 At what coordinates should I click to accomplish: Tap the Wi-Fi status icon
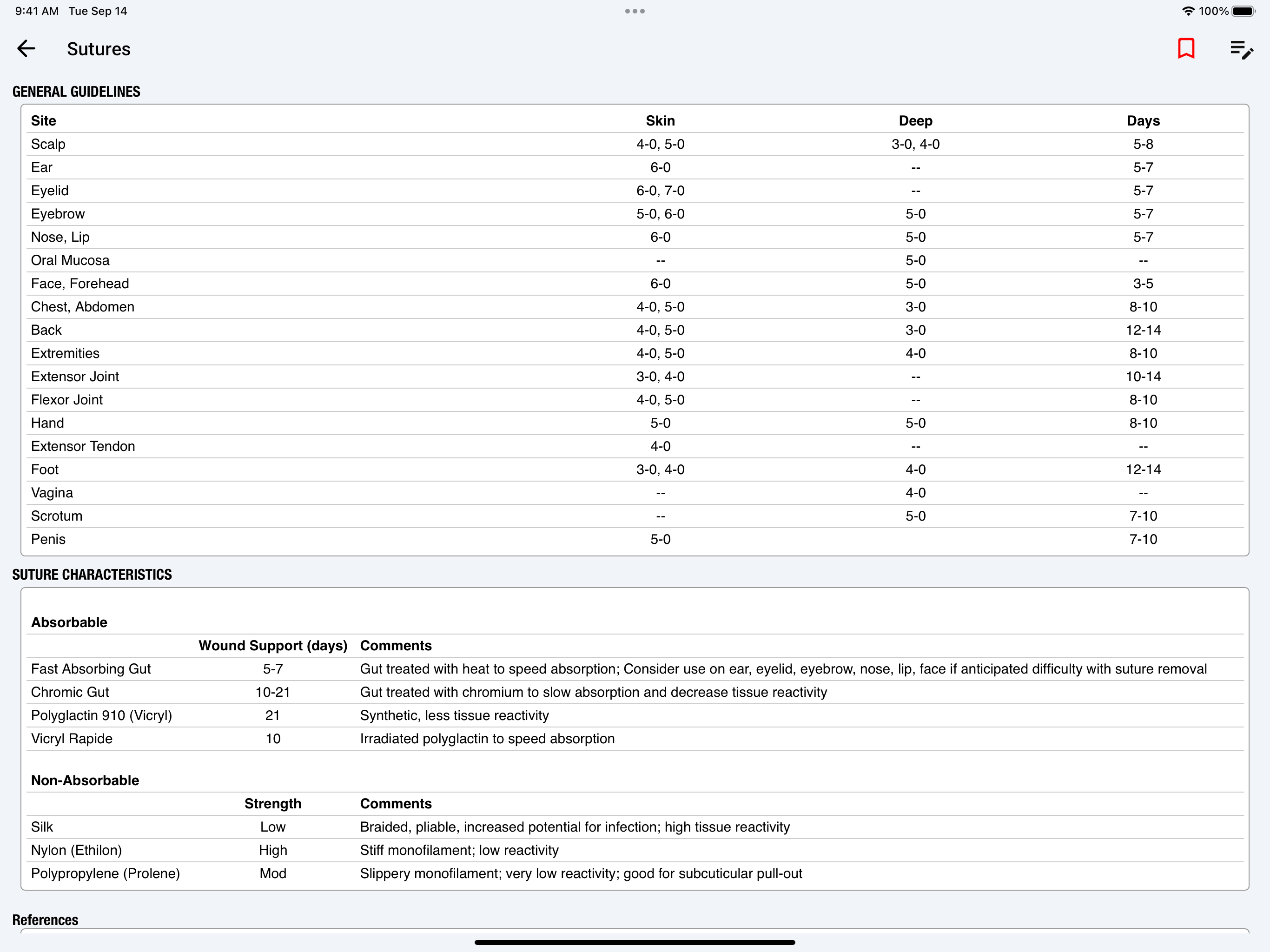pyautogui.click(x=1188, y=11)
